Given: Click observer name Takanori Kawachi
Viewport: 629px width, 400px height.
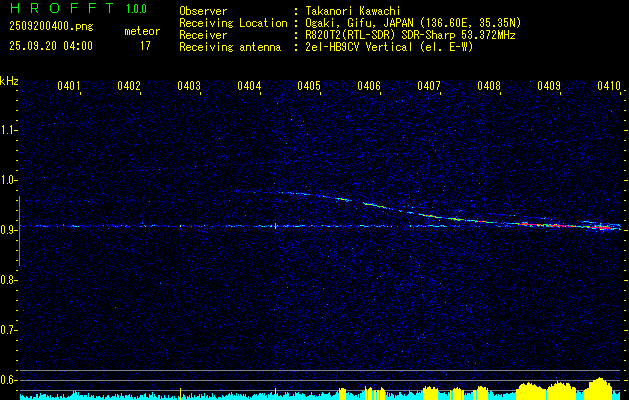Looking at the screenshot, I should coord(353,11).
